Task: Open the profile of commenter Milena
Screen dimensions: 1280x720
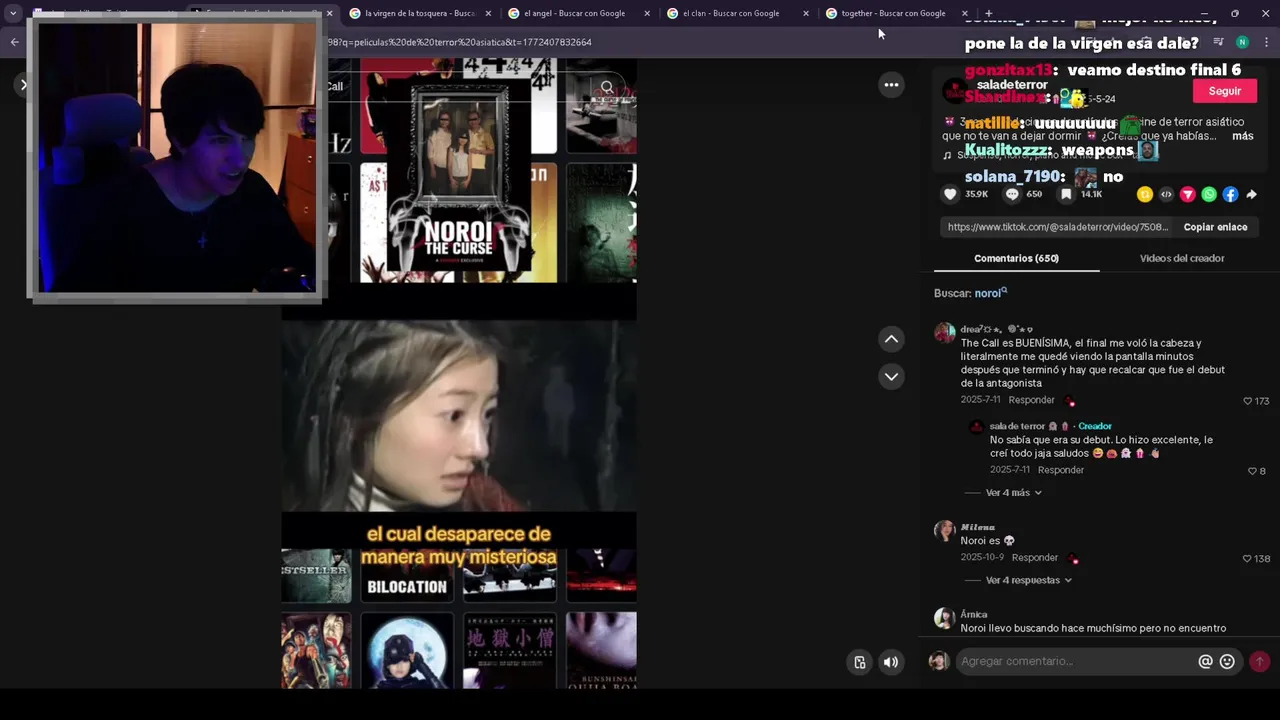Action: coord(977,527)
